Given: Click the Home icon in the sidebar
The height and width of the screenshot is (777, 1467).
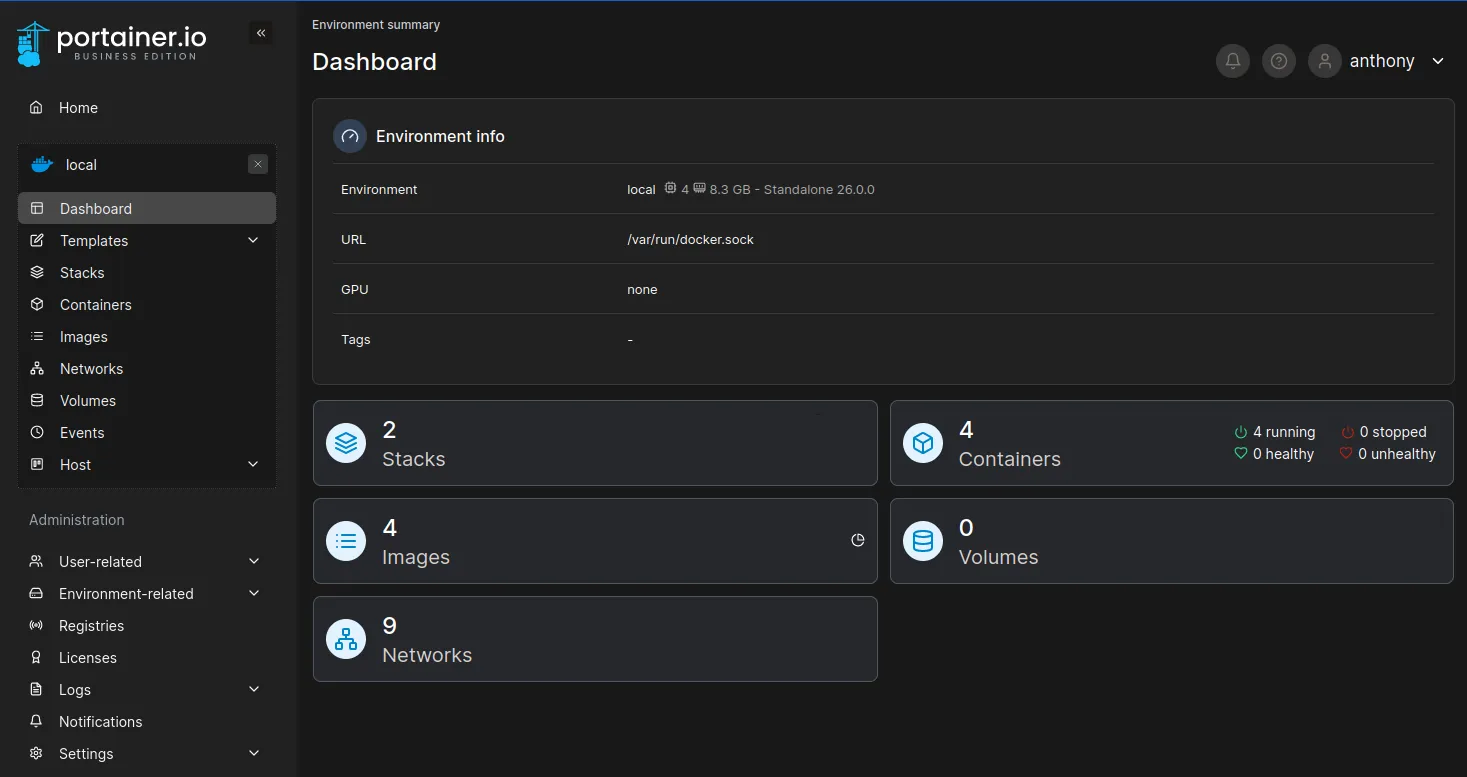Looking at the screenshot, I should (36, 107).
